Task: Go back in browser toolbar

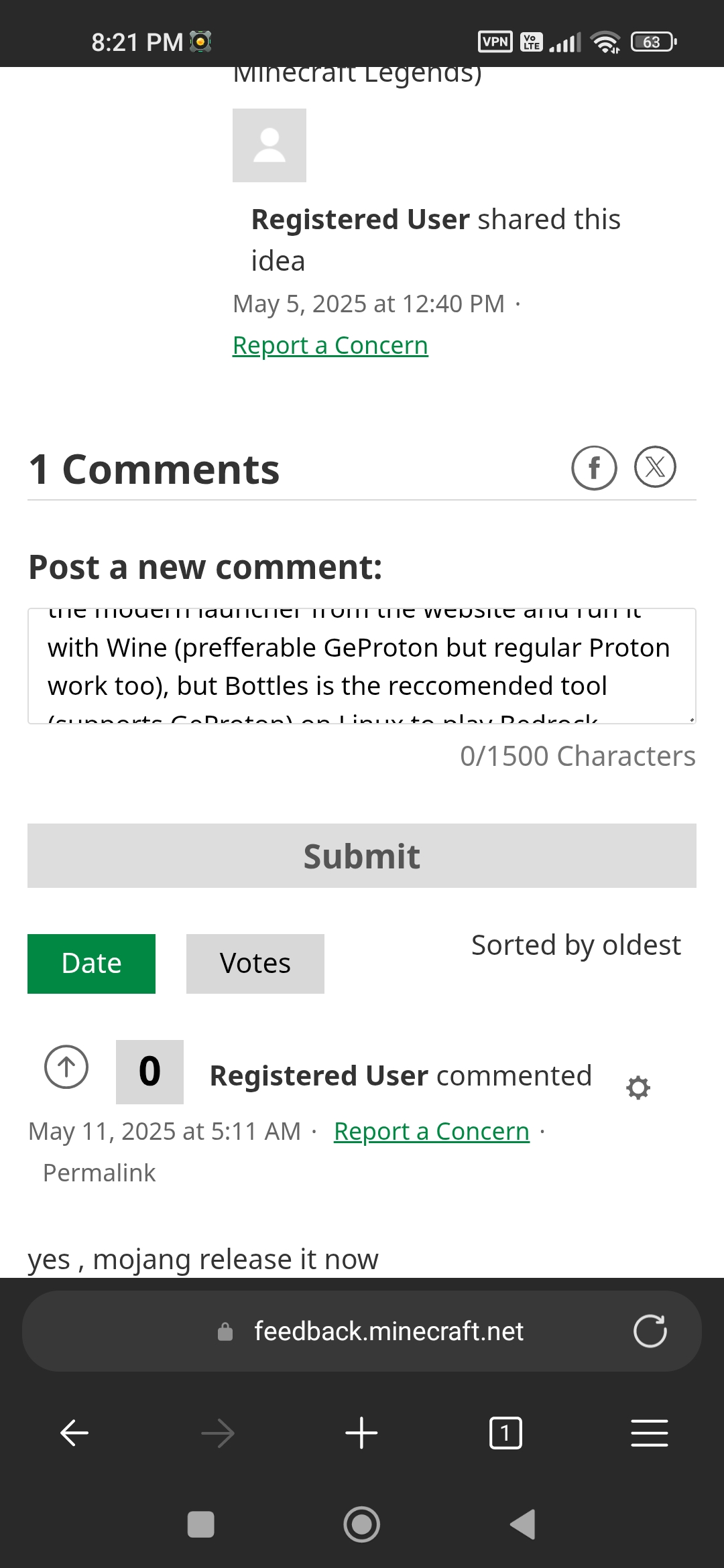Action: (74, 1433)
